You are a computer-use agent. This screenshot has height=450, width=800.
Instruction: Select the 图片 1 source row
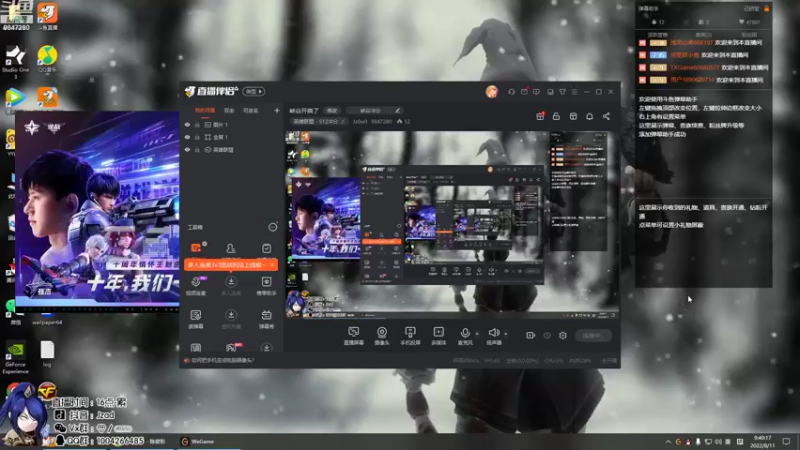pos(232,124)
